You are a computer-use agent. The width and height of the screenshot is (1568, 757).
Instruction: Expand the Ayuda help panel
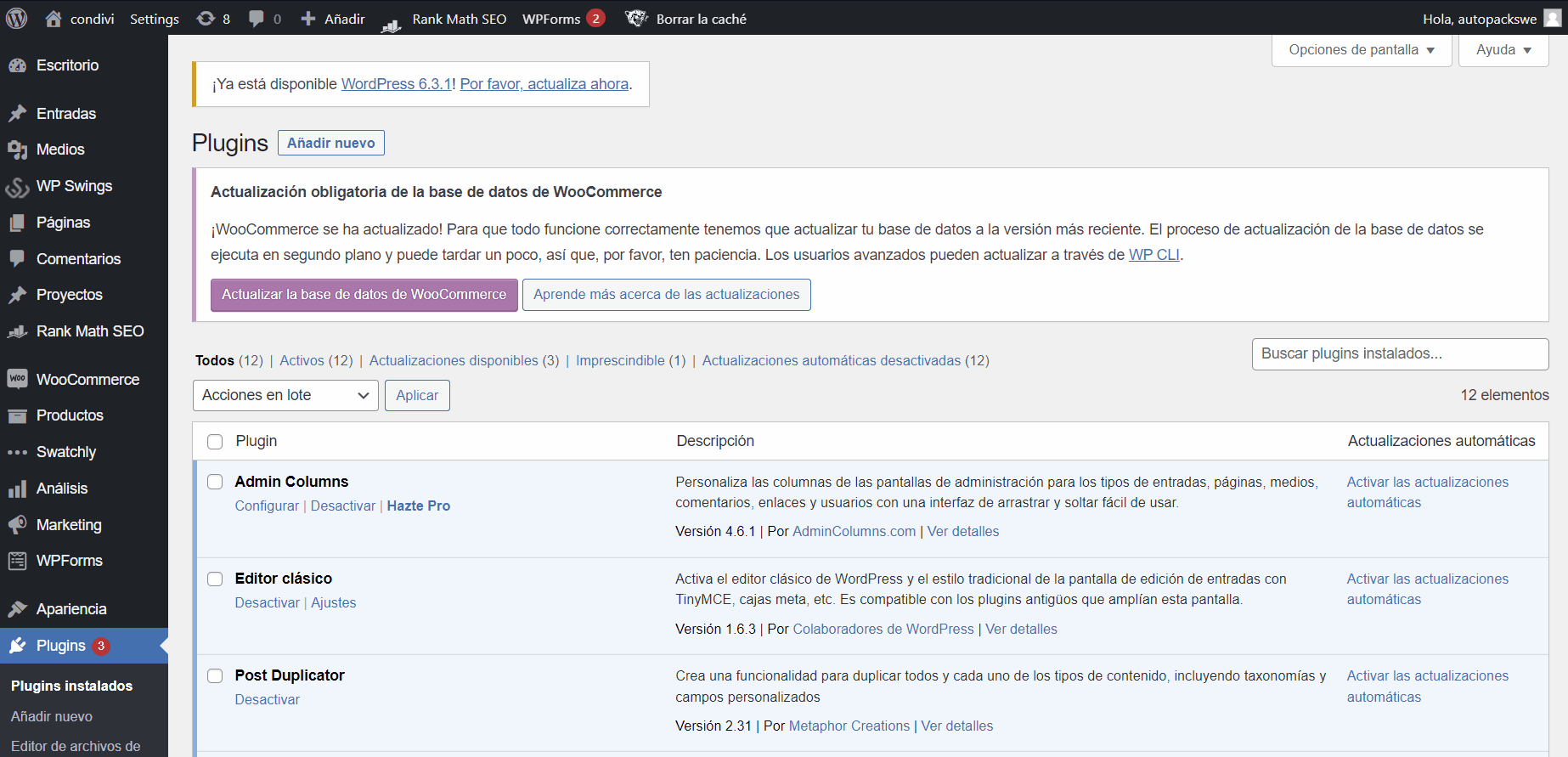pyautogui.click(x=1503, y=50)
